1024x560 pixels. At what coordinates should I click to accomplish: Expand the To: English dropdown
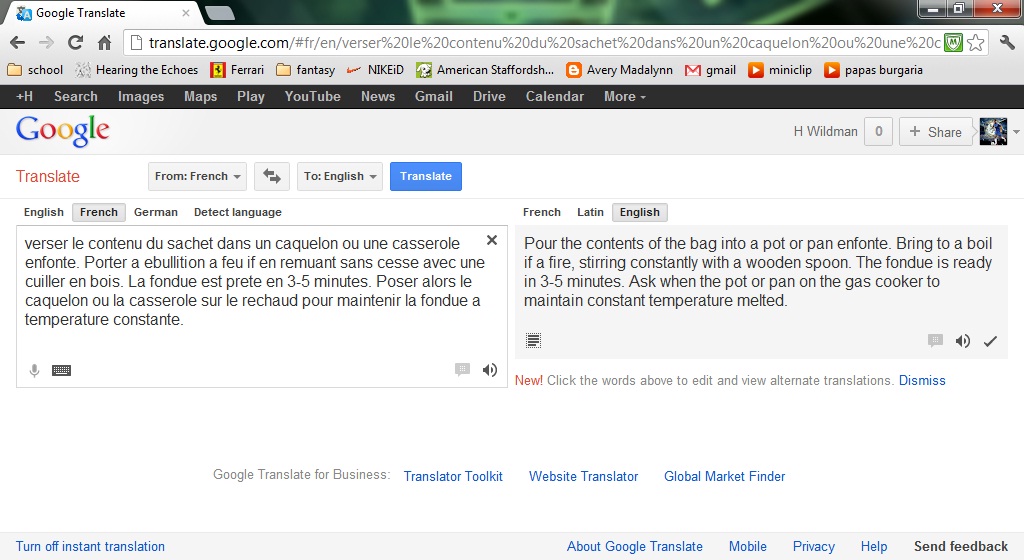341,176
